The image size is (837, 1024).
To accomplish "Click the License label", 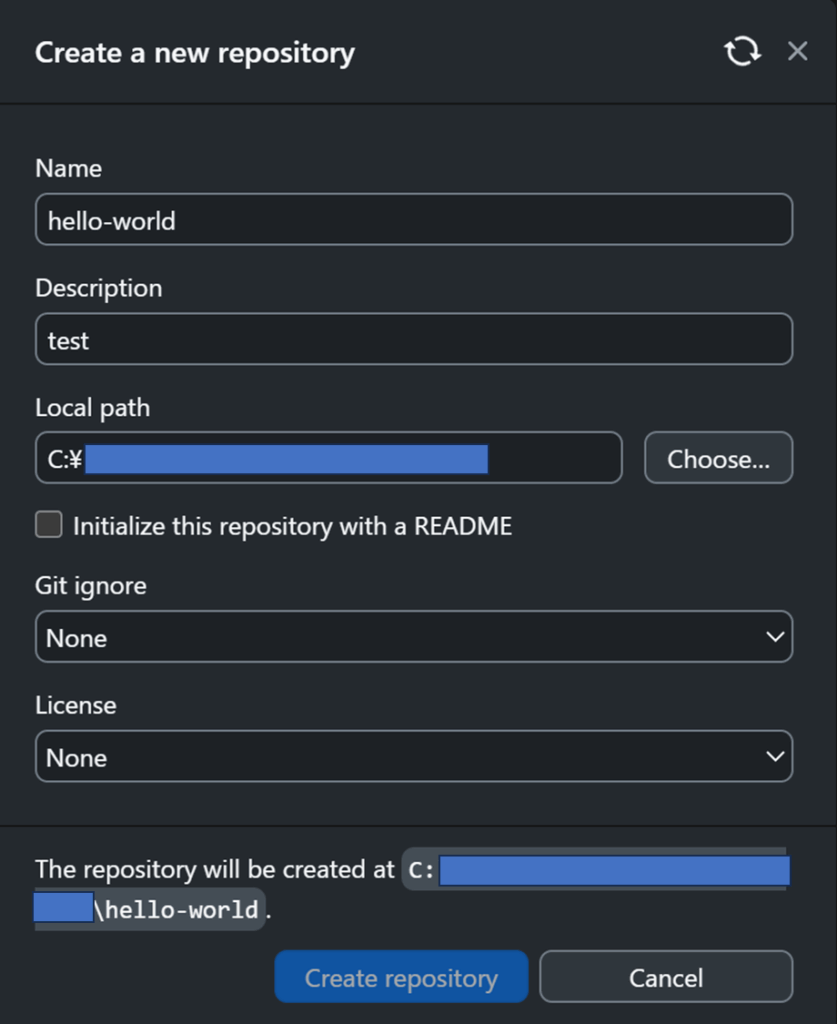I will coord(76,705).
